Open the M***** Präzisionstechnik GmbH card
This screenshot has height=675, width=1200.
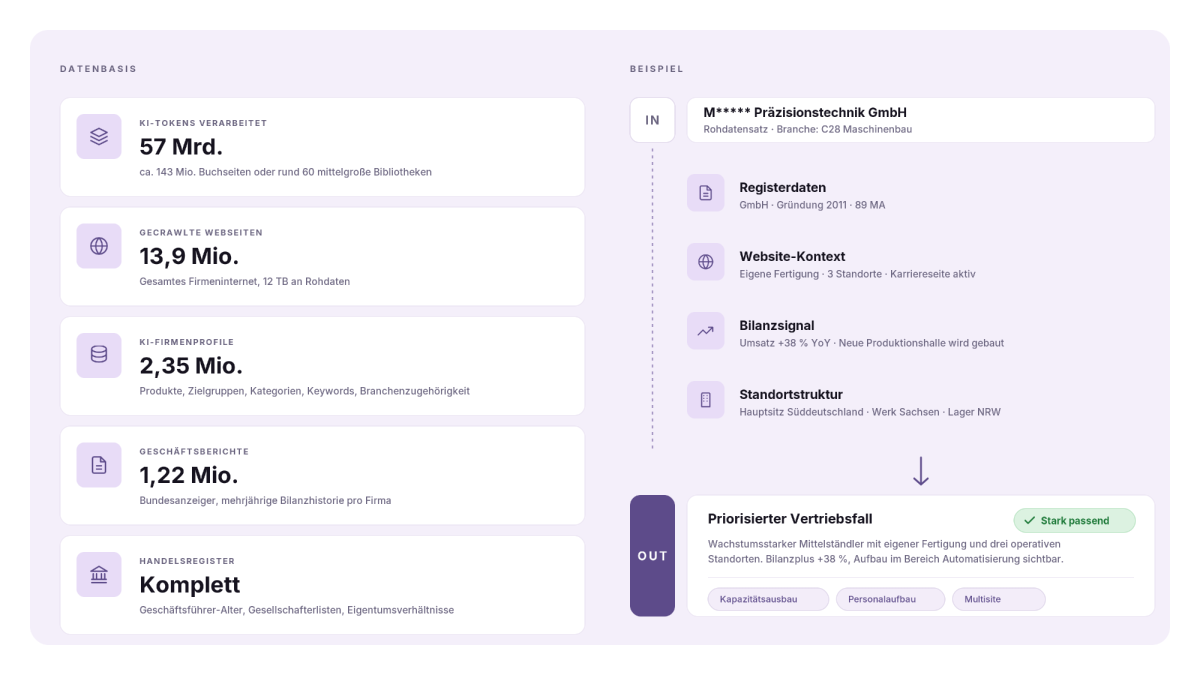point(921,120)
